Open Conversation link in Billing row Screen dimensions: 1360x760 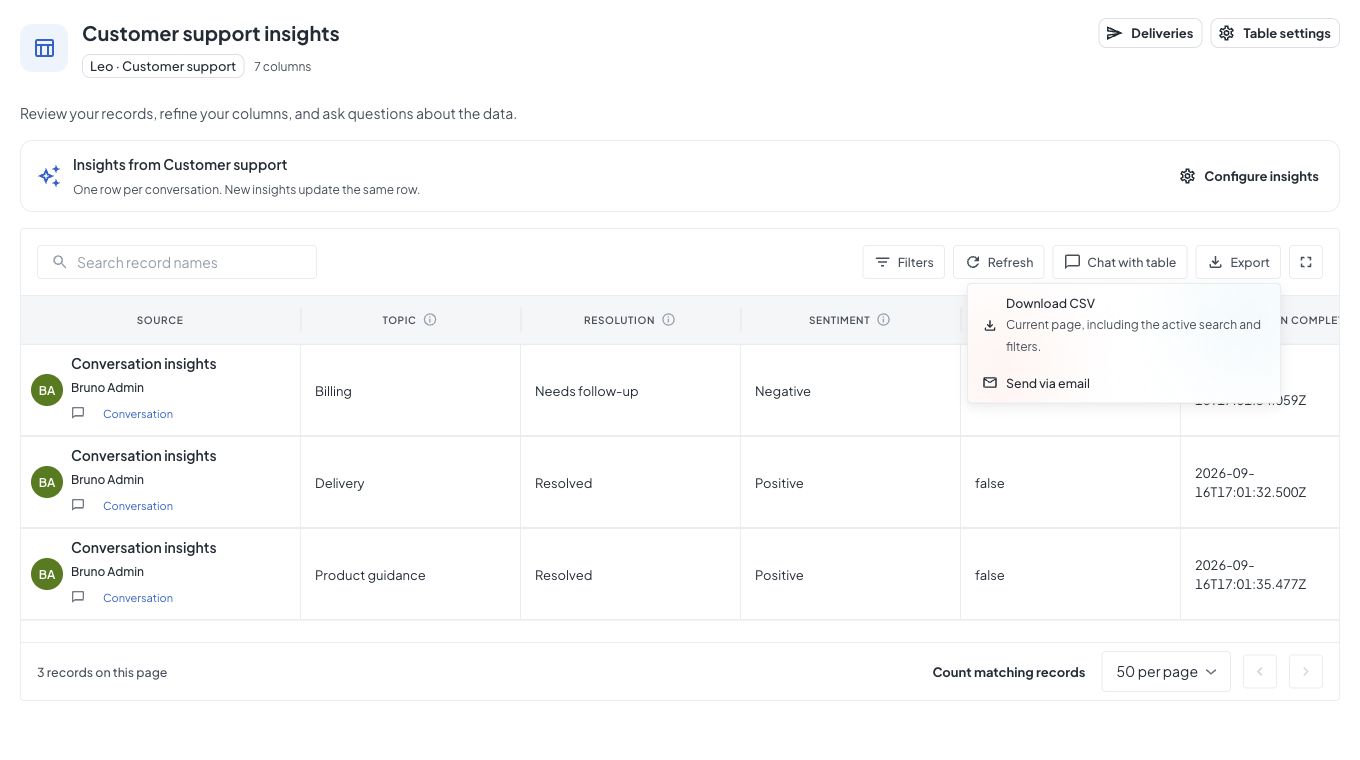[138, 414]
